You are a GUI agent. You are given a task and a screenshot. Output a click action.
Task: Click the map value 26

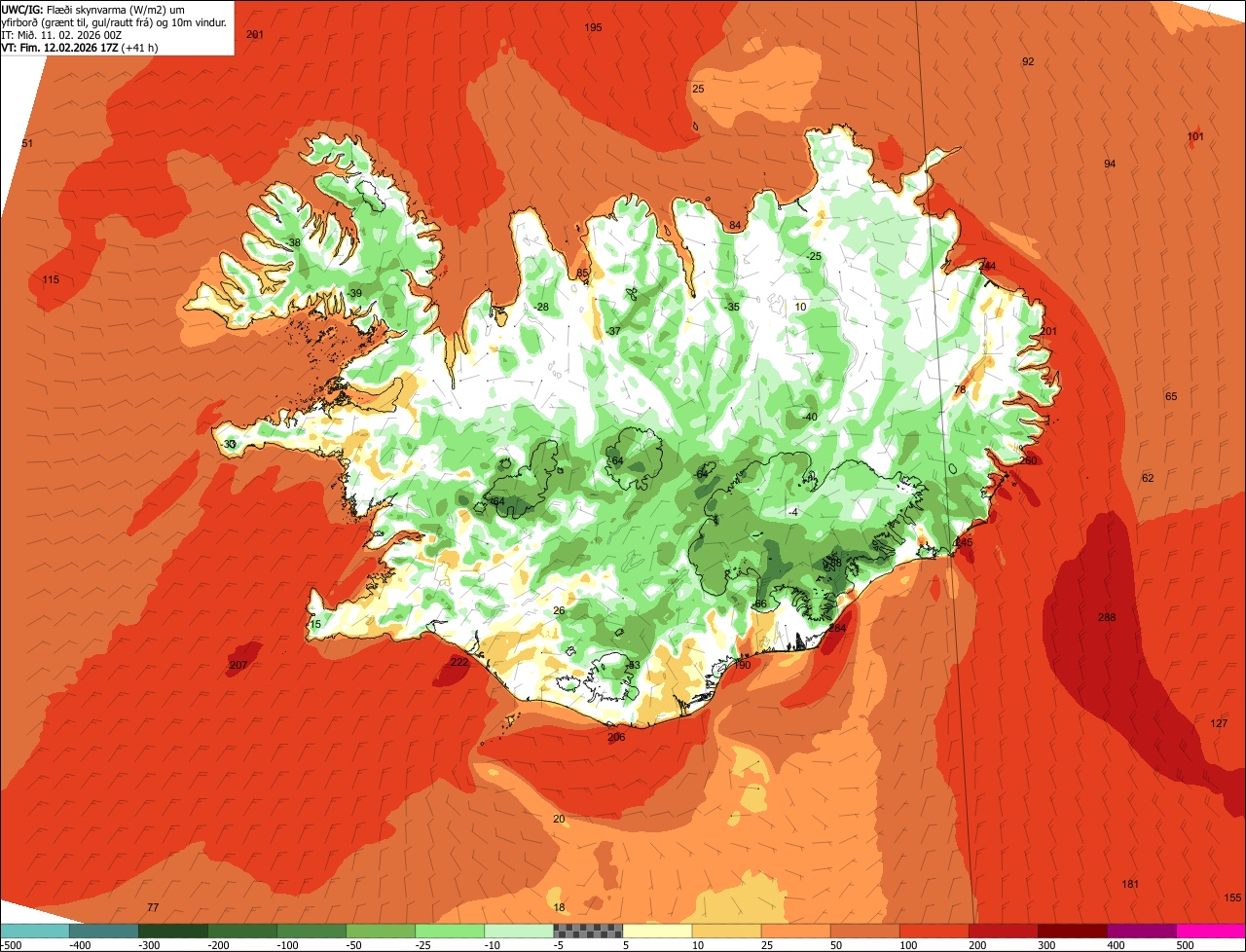click(559, 610)
